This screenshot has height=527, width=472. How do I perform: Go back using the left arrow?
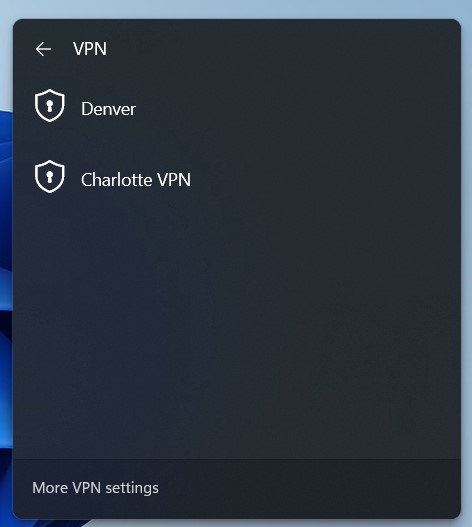coord(43,49)
